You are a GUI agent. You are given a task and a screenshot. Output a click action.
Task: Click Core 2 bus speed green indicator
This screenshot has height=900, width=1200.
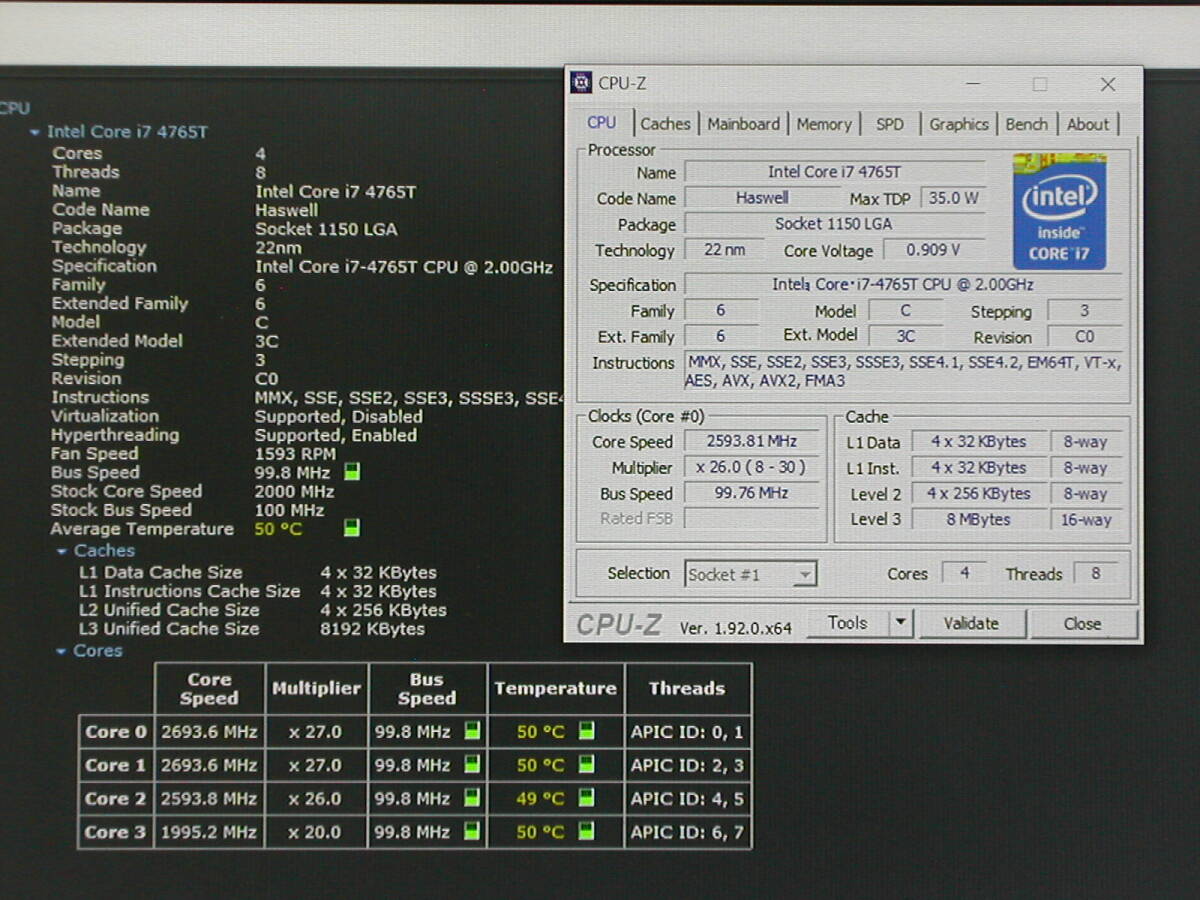point(472,798)
